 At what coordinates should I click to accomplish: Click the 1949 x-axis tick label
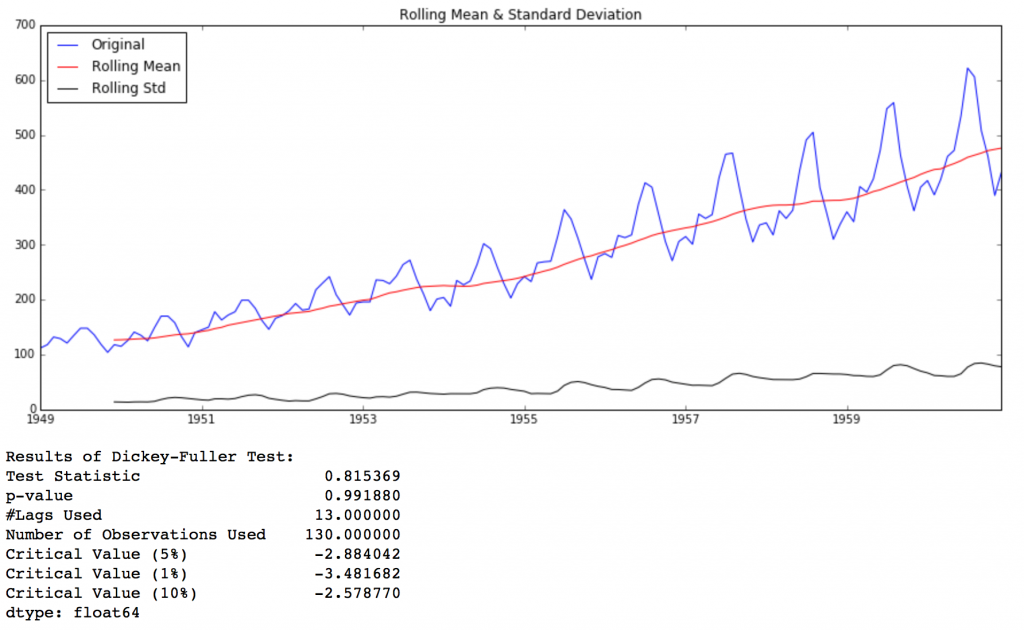coord(40,420)
